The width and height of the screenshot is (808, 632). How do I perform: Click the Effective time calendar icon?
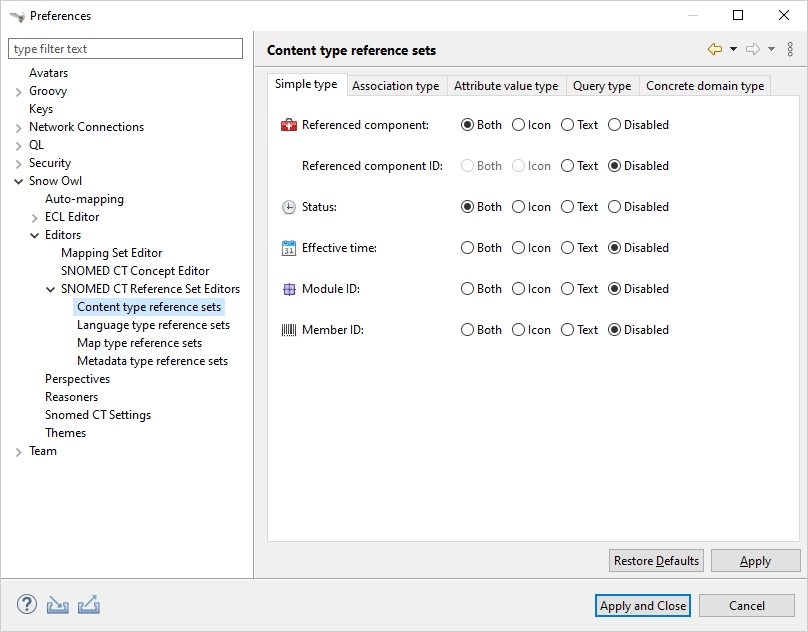click(x=289, y=248)
